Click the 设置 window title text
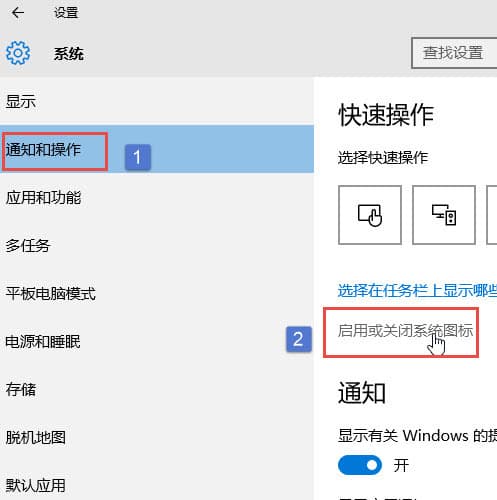Image resolution: width=497 pixels, height=500 pixels. point(66,13)
